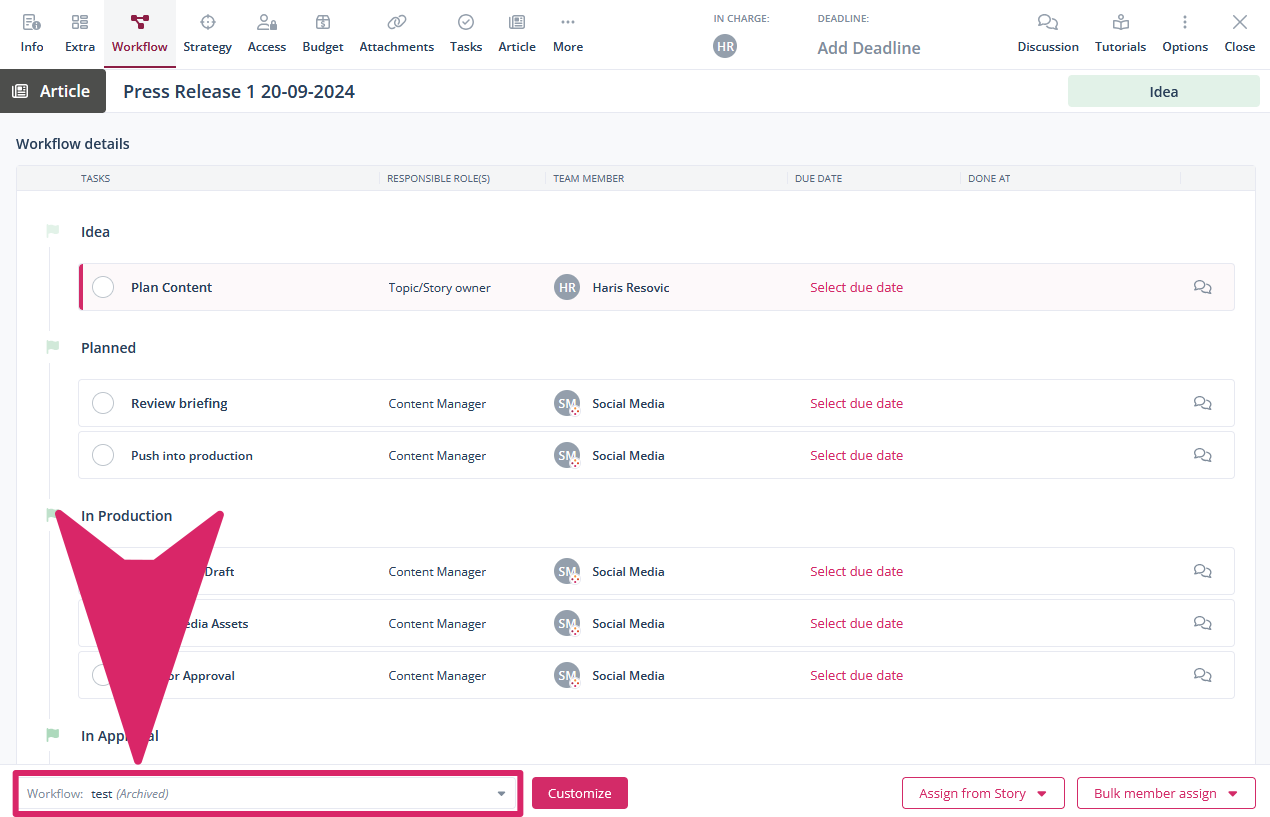Select due date for Plan Content
This screenshot has height=817, width=1270.
[x=856, y=287]
